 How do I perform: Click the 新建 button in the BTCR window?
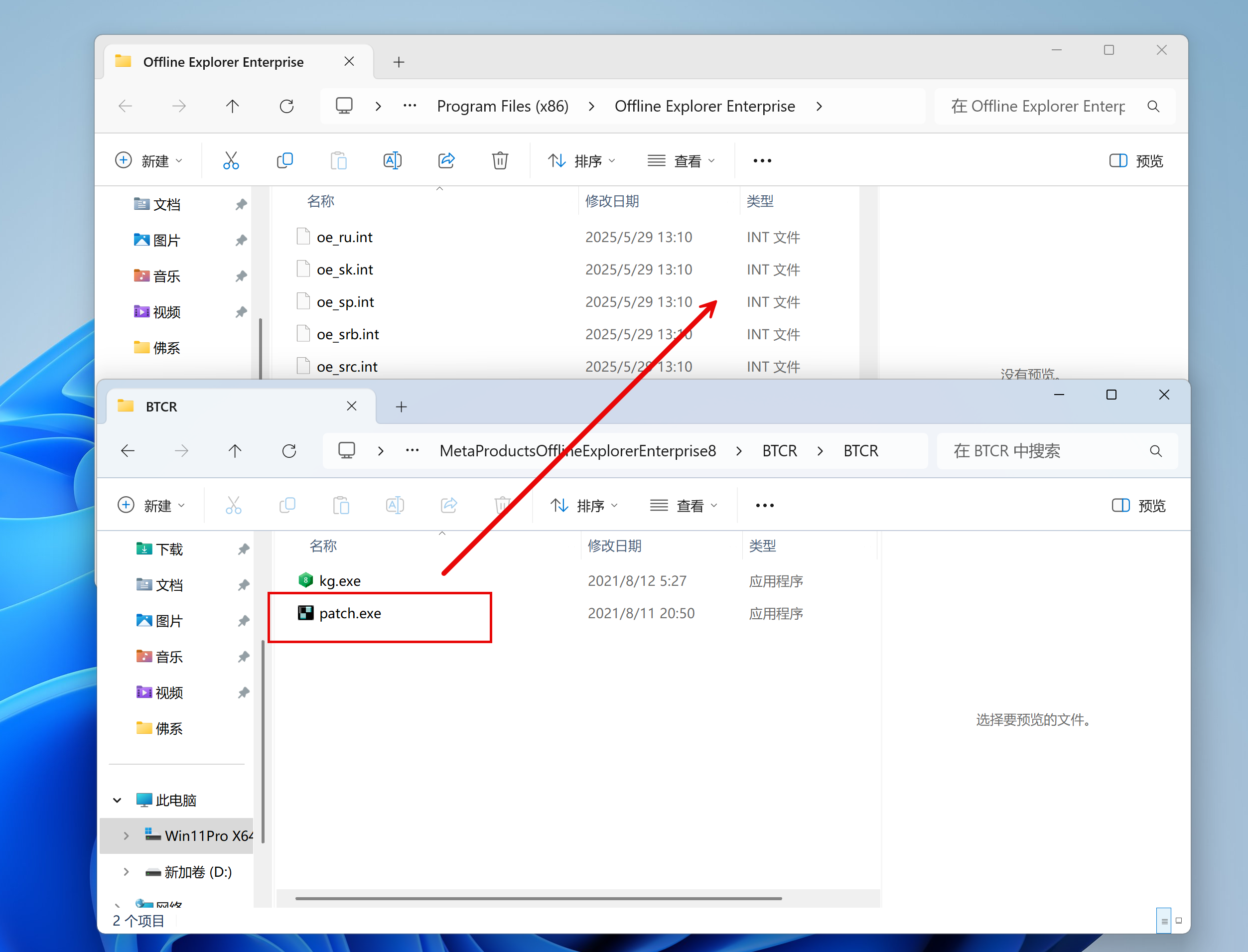coord(151,506)
